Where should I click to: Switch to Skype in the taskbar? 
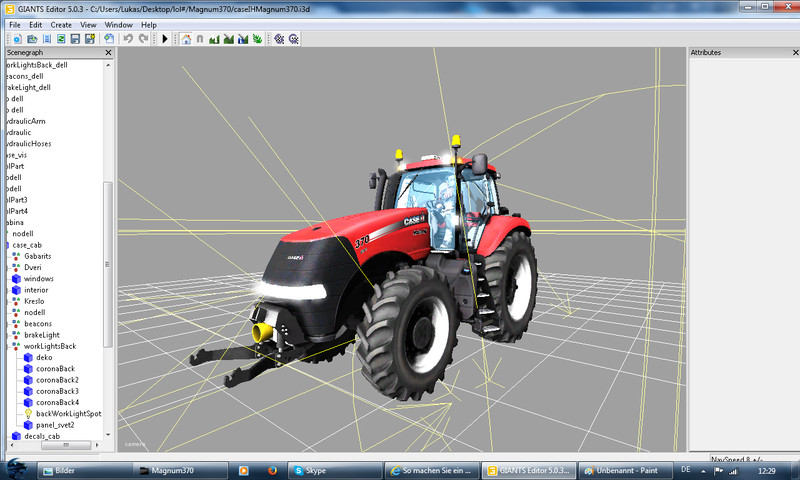coord(335,470)
